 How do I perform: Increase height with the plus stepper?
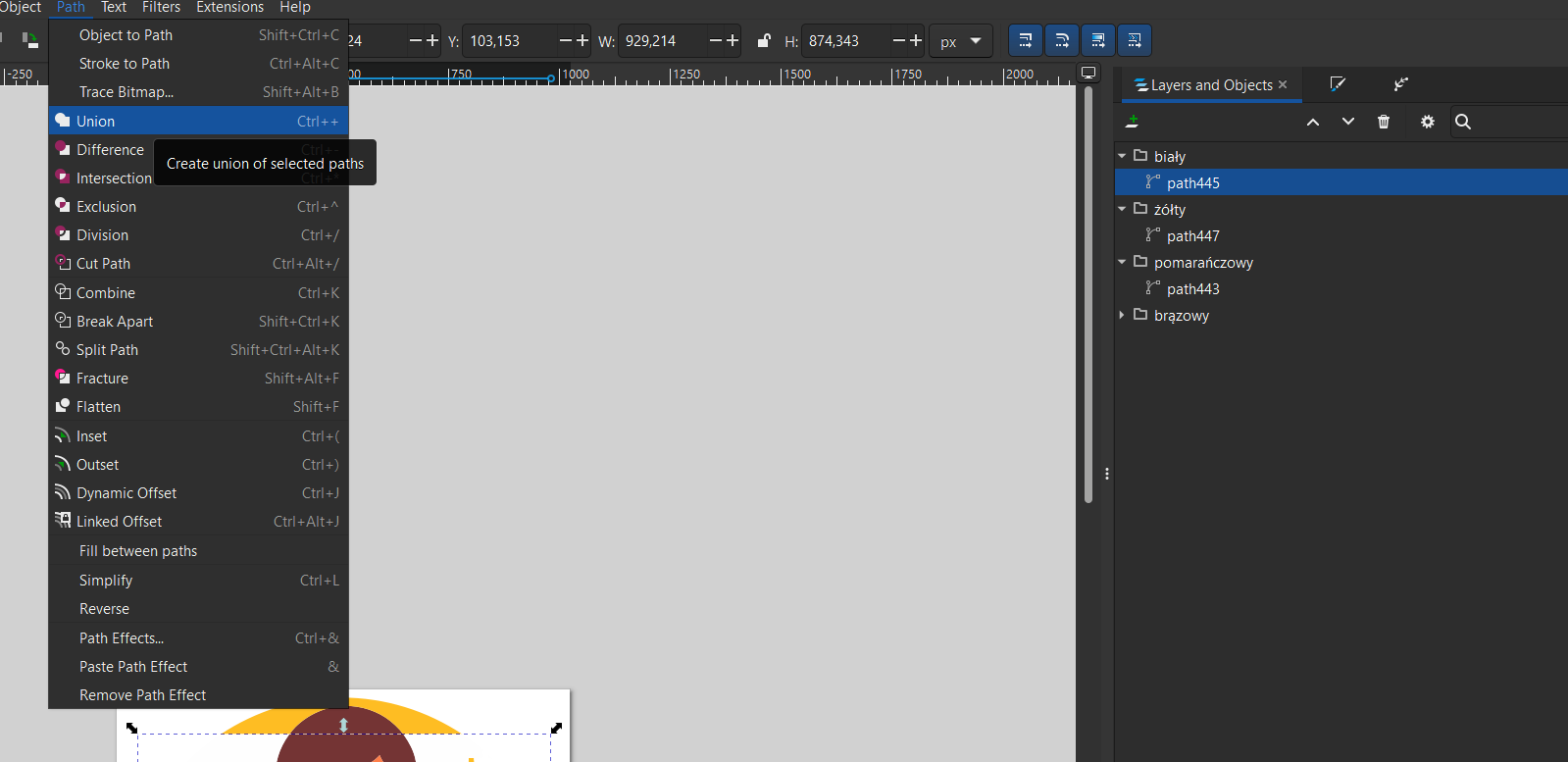pyautogui.click(x=916, y=40)
